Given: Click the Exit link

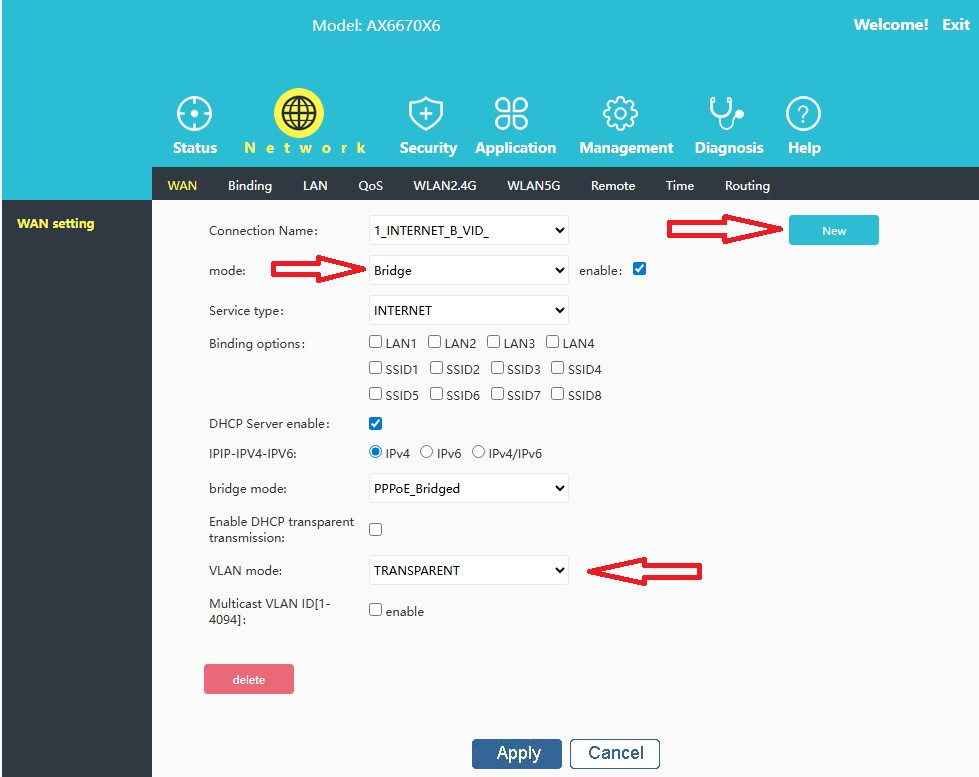Looking at the screenshot, I should pyautogui.click(x=956, y=24).
